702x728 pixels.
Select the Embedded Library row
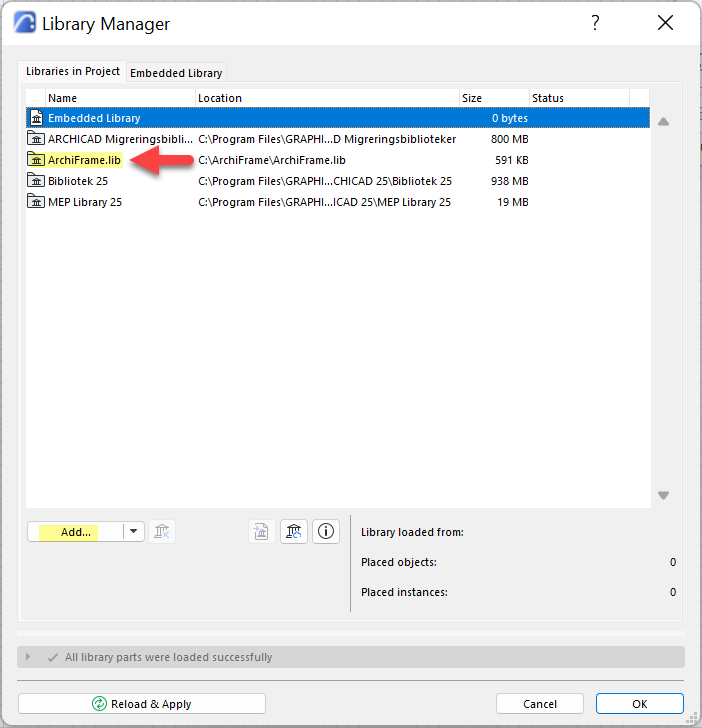(338, 118)
